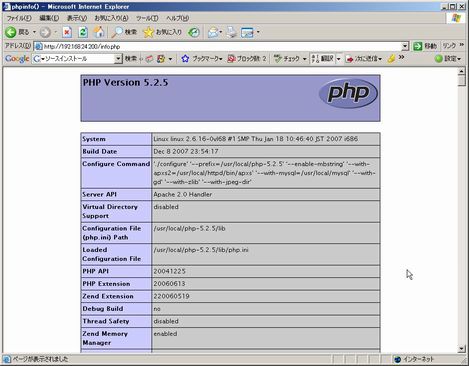The height and width of the screenshot is (366, 469).
Task: Go back with the green Back arrow
Action: coord(11,32)
